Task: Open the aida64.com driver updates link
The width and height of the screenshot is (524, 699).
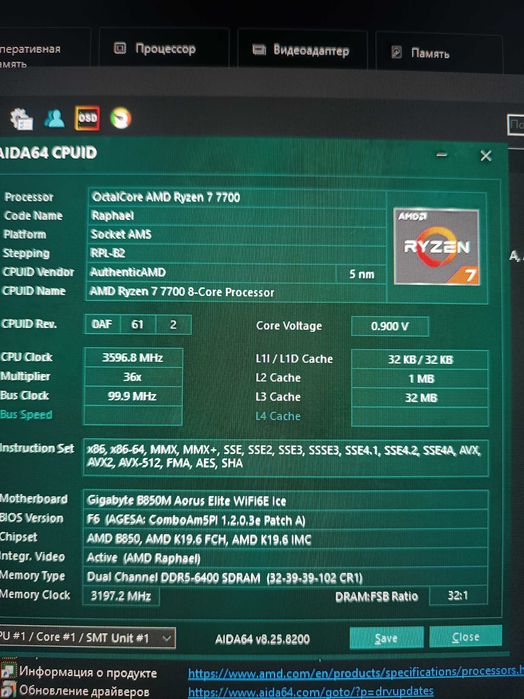Action: (310, 691)
